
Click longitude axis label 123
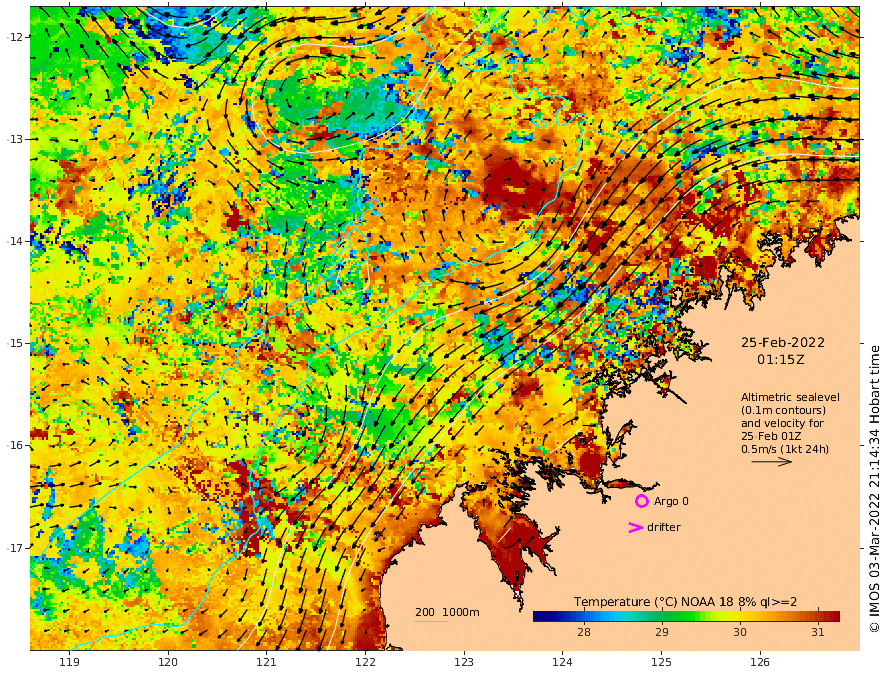(464, 662)
